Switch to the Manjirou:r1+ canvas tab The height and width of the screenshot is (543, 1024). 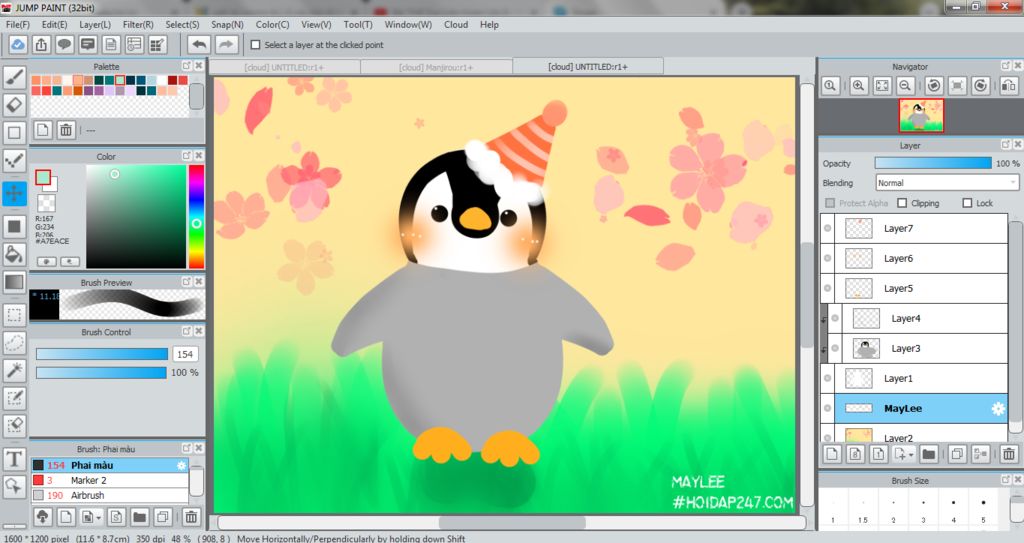(436, 67)
